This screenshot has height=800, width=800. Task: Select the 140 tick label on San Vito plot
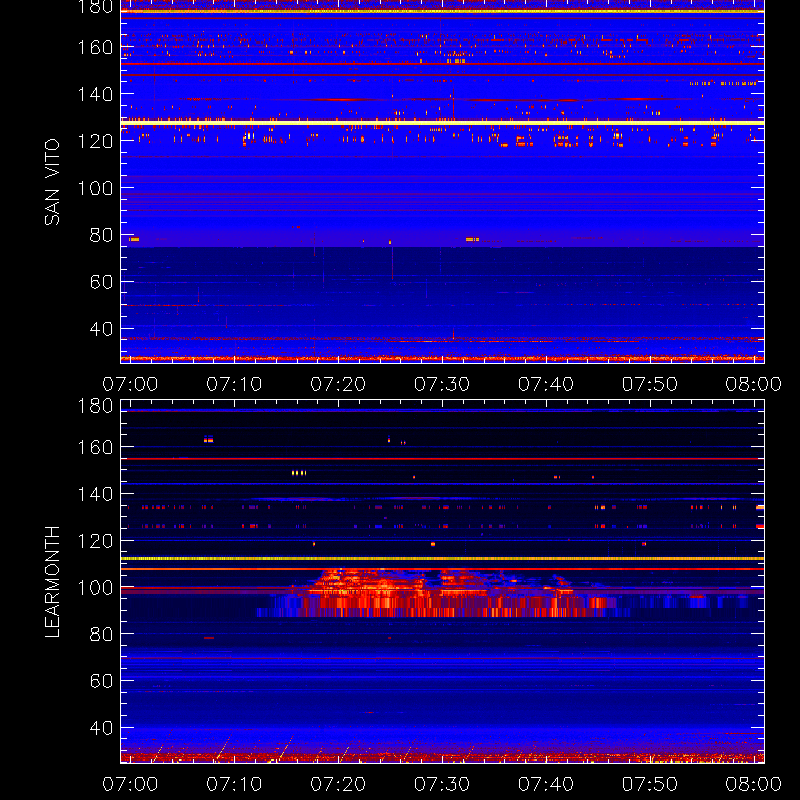(95, 94)
